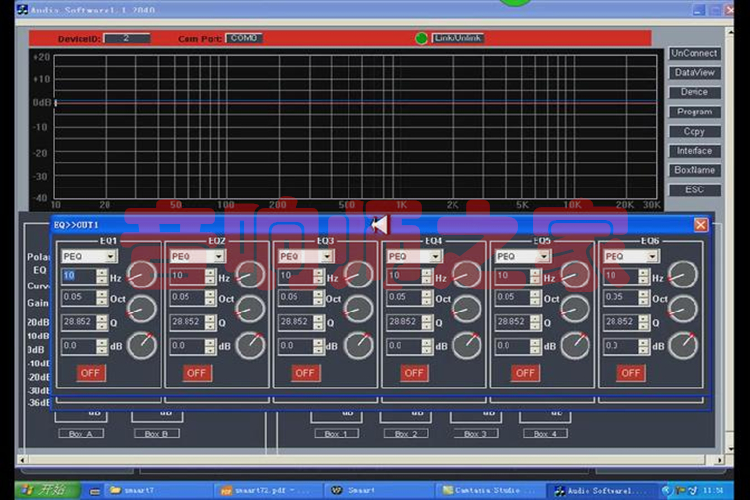Click horizontal scrollbar left arrow
The image size is (750, 500).
tap(22, 460)
